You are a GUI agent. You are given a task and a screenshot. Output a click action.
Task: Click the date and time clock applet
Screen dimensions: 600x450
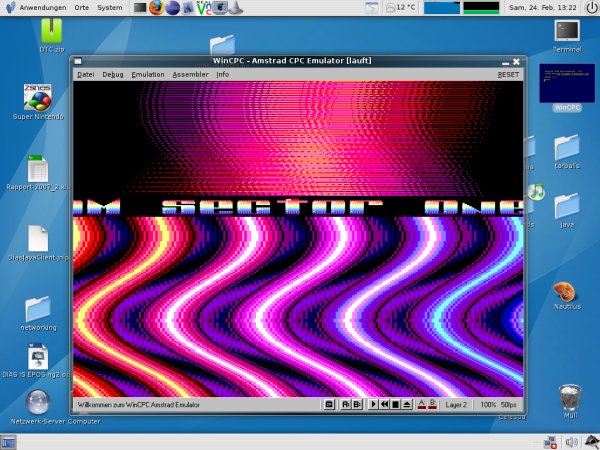tap(543, 8)
